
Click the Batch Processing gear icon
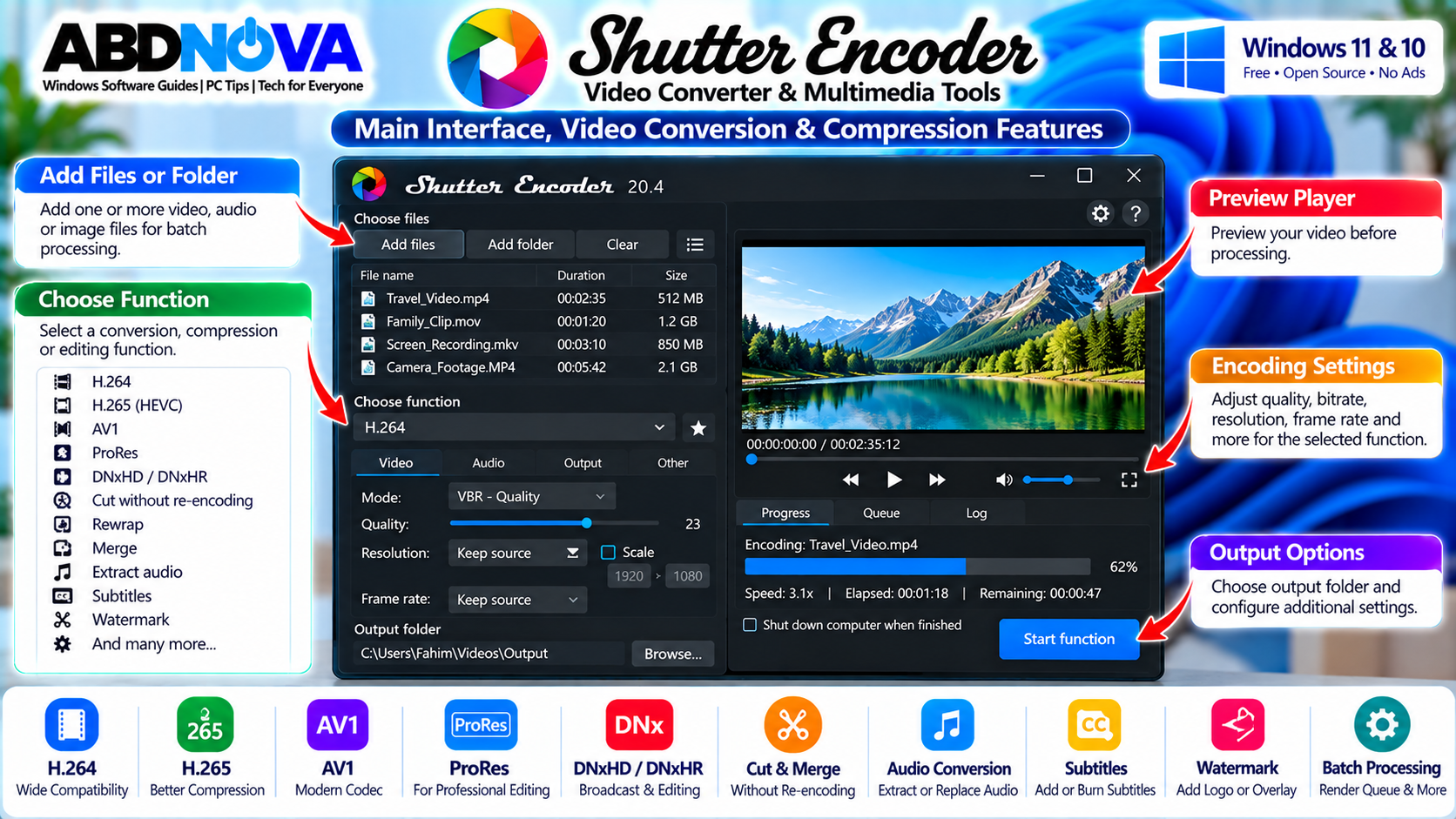pos(1381,724)
